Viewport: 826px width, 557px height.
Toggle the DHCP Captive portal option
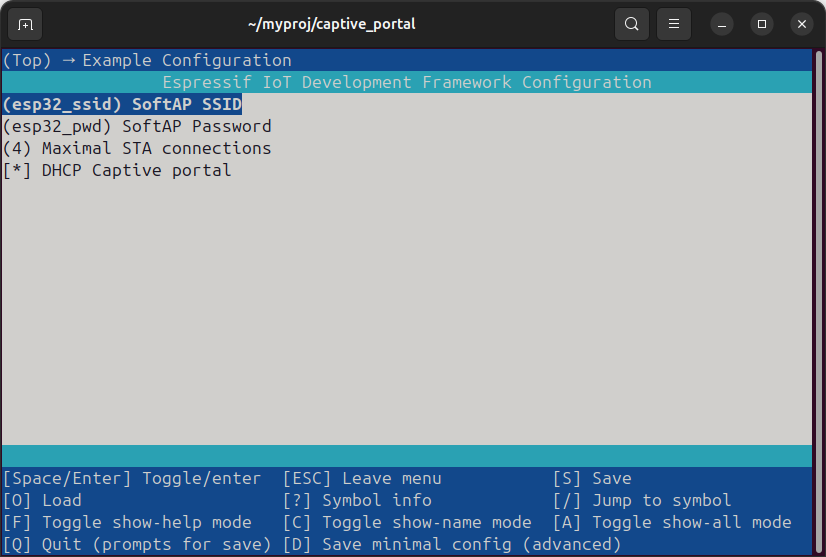coord(117,171)
